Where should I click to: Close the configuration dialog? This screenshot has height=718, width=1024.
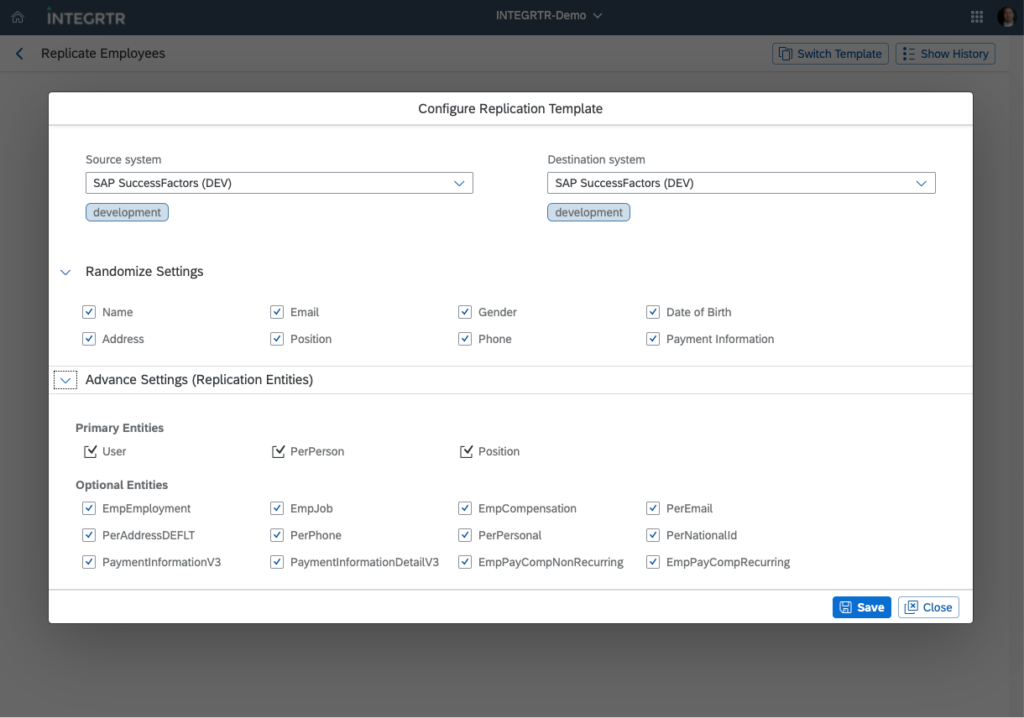coord(928,607)
